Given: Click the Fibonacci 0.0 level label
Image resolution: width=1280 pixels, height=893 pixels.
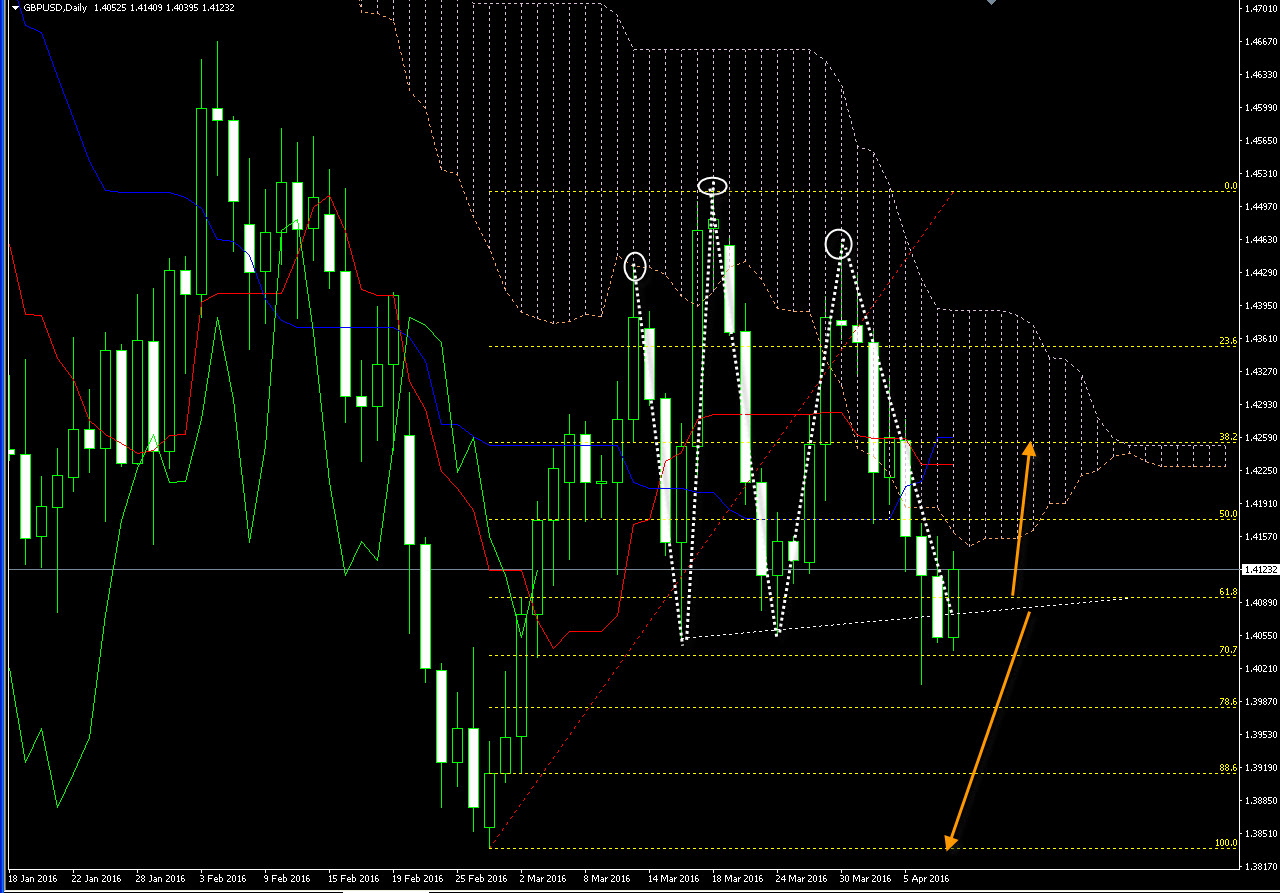Looking at the screenshot, I should 1230,186.
